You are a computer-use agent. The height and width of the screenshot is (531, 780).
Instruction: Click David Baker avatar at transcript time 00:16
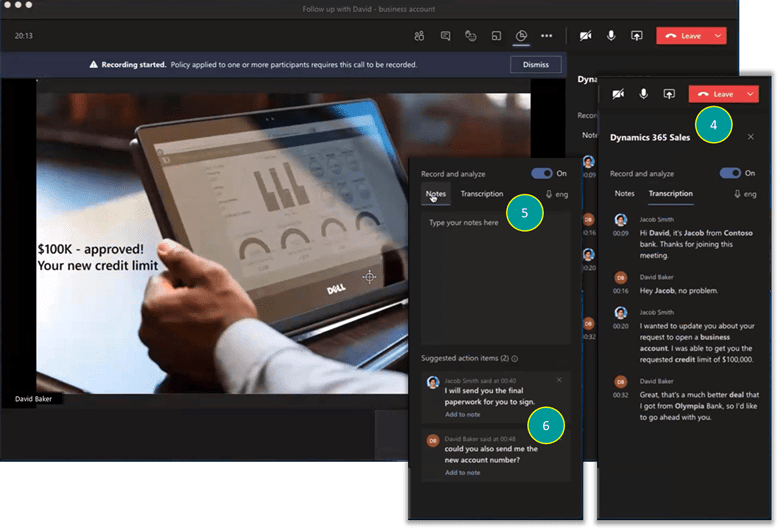(x=620, y=278)
